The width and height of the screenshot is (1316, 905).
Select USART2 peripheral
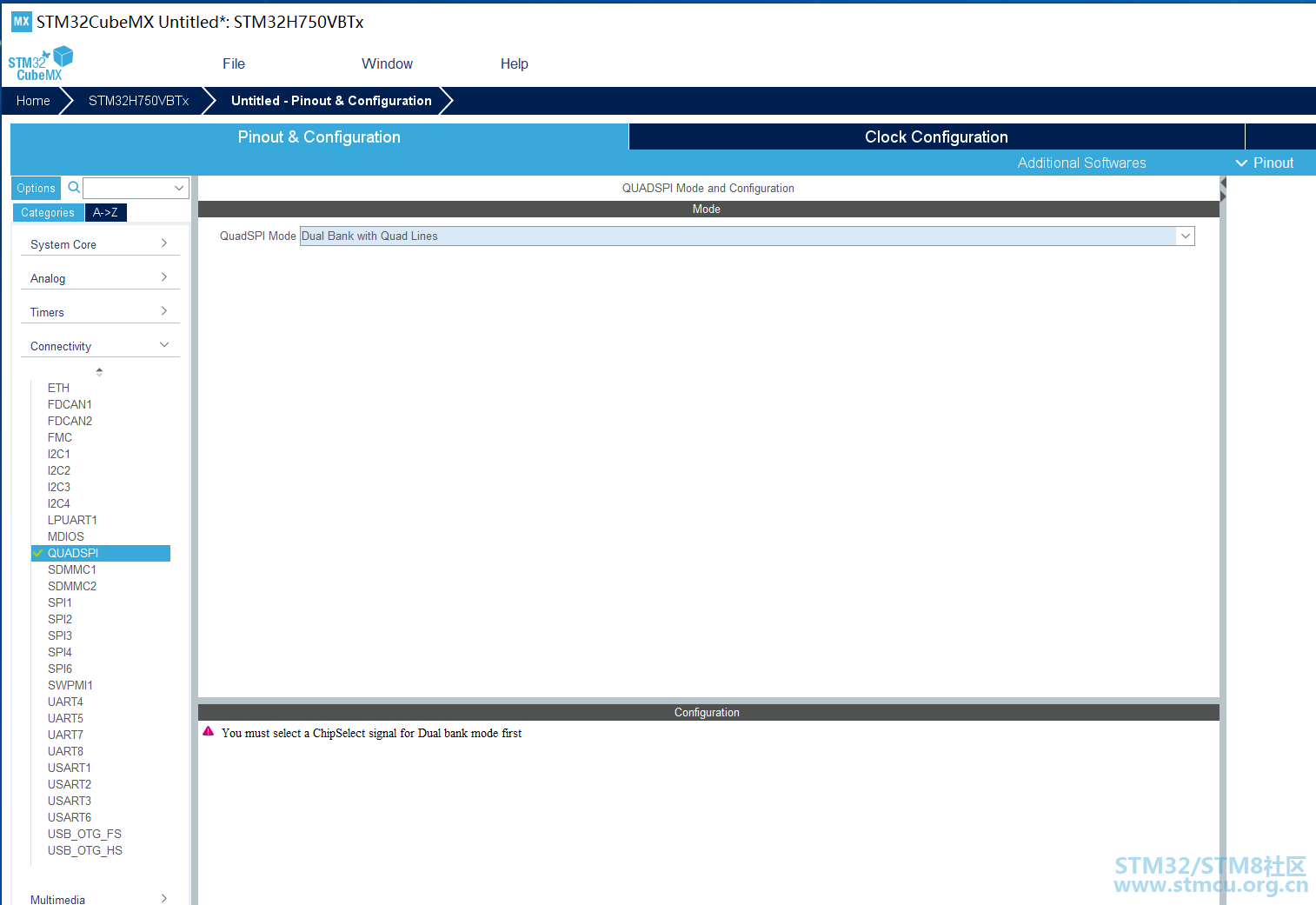click(x=70, y=784)
